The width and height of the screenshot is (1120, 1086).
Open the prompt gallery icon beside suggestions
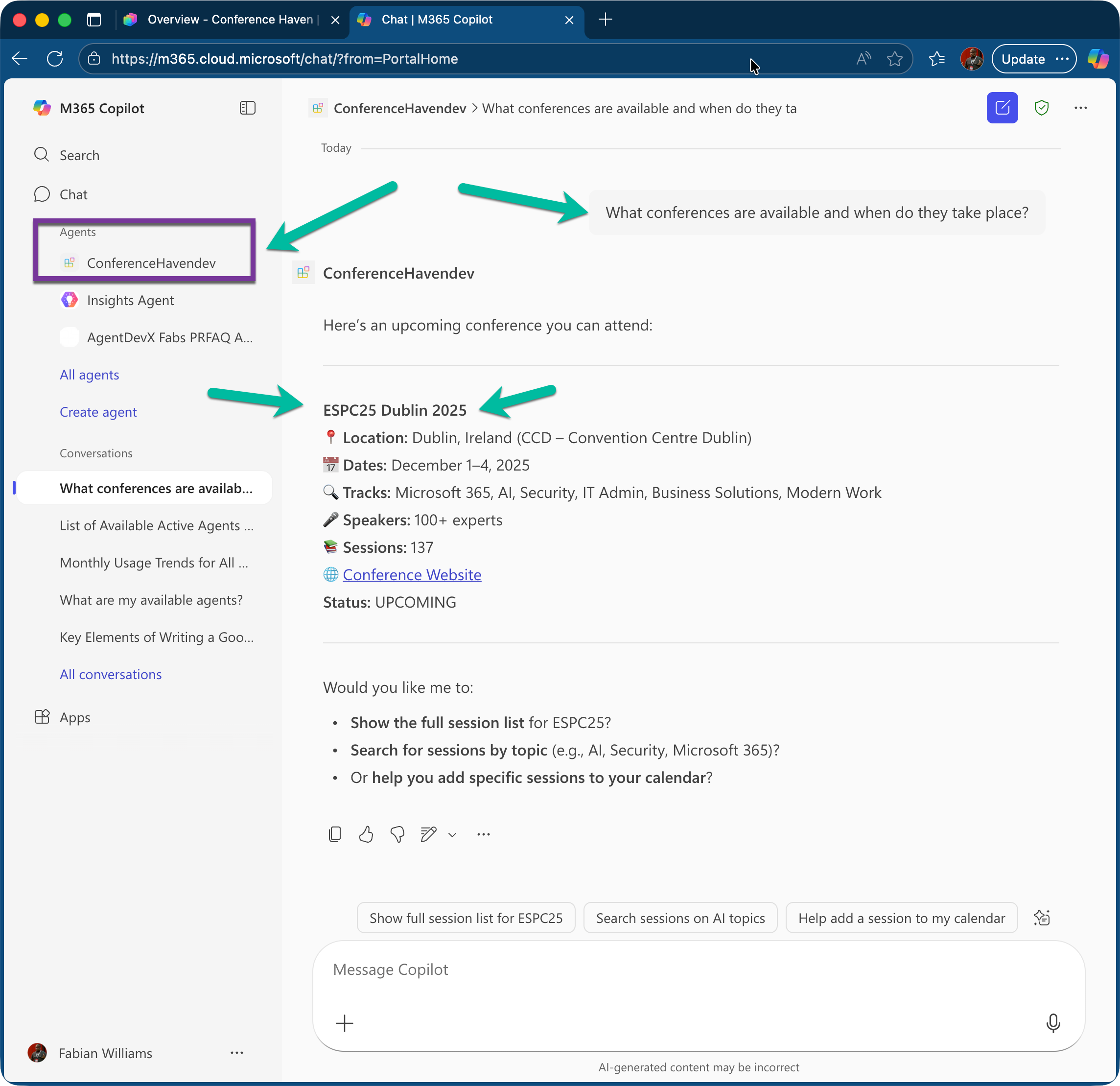coord(1042,918)
